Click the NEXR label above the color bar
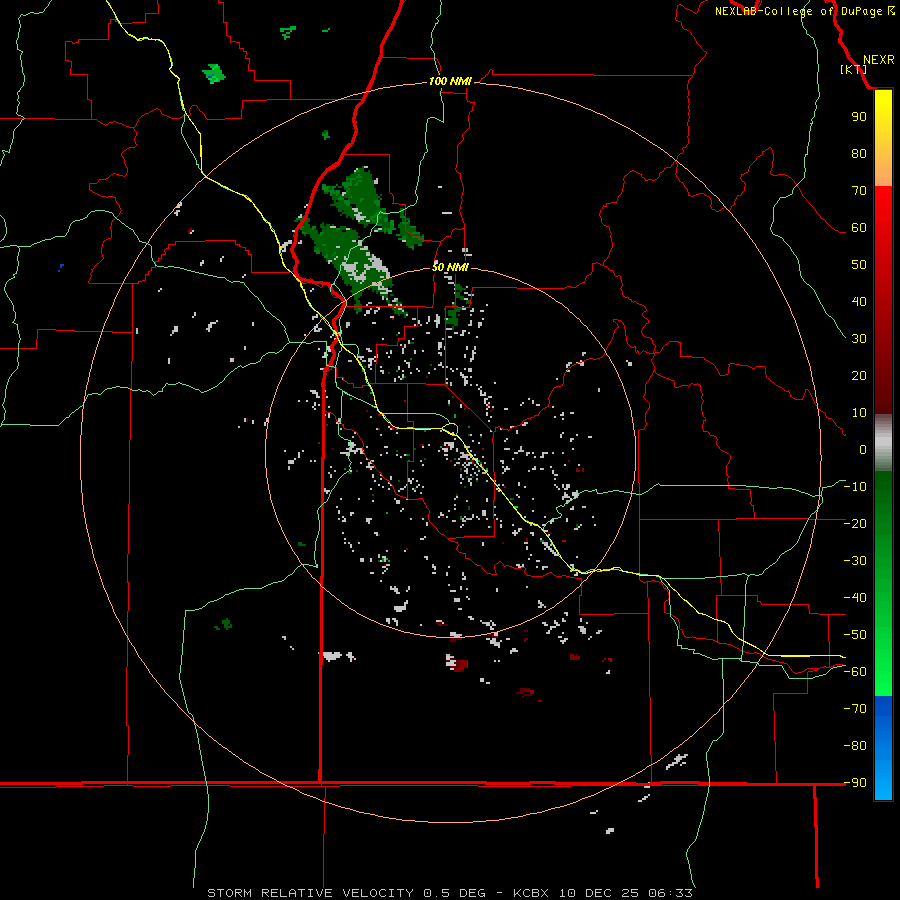 tap(878, 60)
